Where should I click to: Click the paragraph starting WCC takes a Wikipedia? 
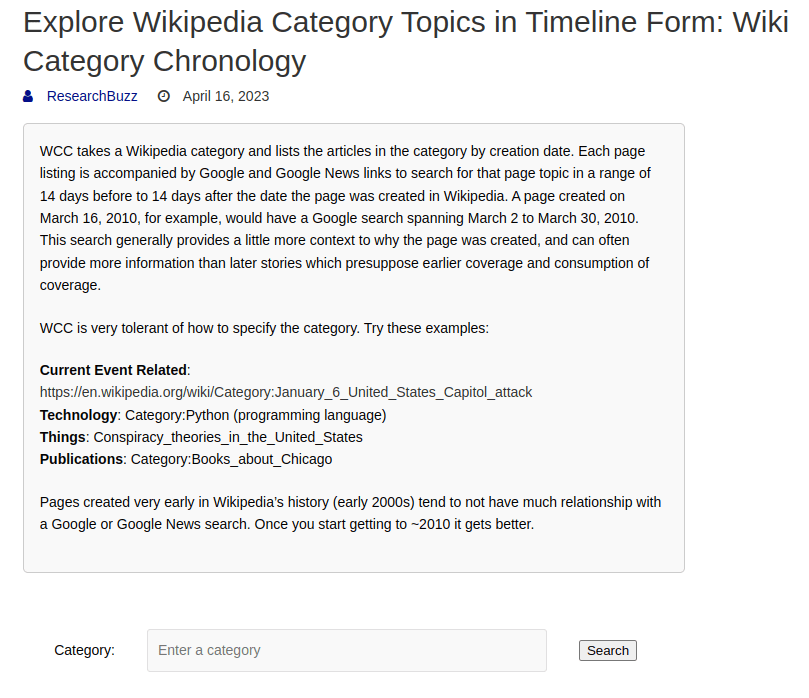tap(340, 152)
